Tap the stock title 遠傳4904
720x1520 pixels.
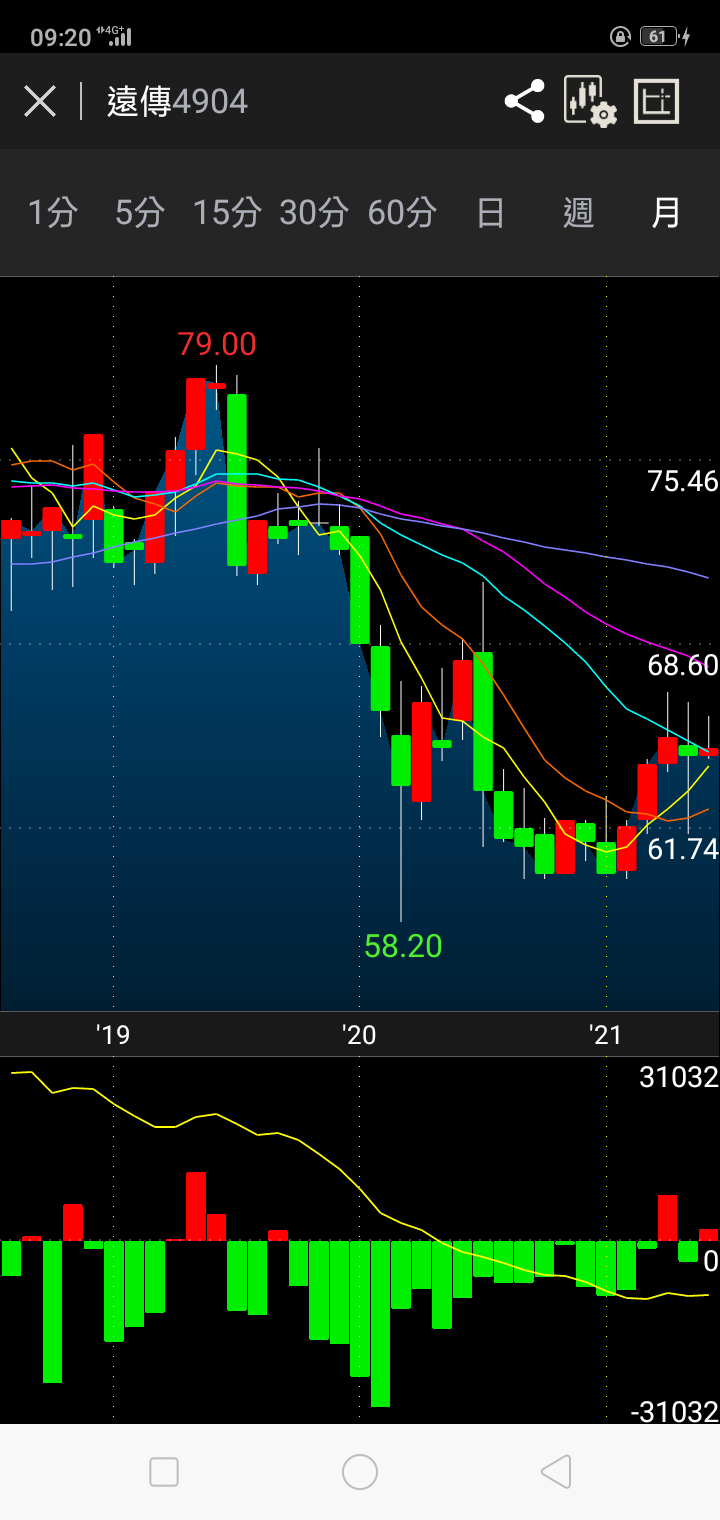pyautogui.click(x=177, y=101)
